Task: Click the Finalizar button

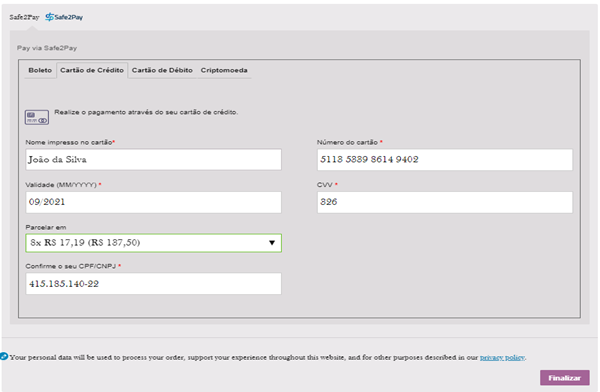Action: point(565,378)
